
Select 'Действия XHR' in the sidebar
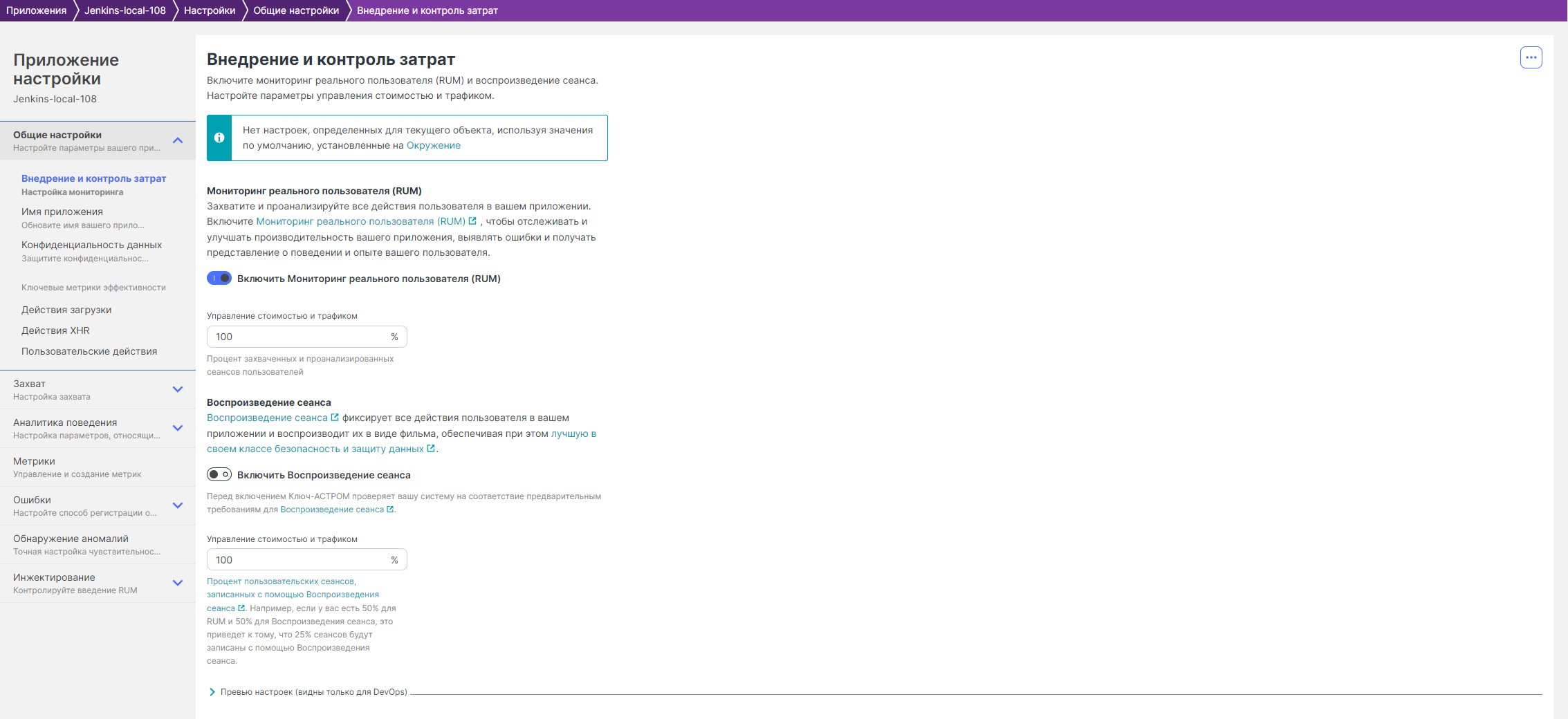coord(55,330)
